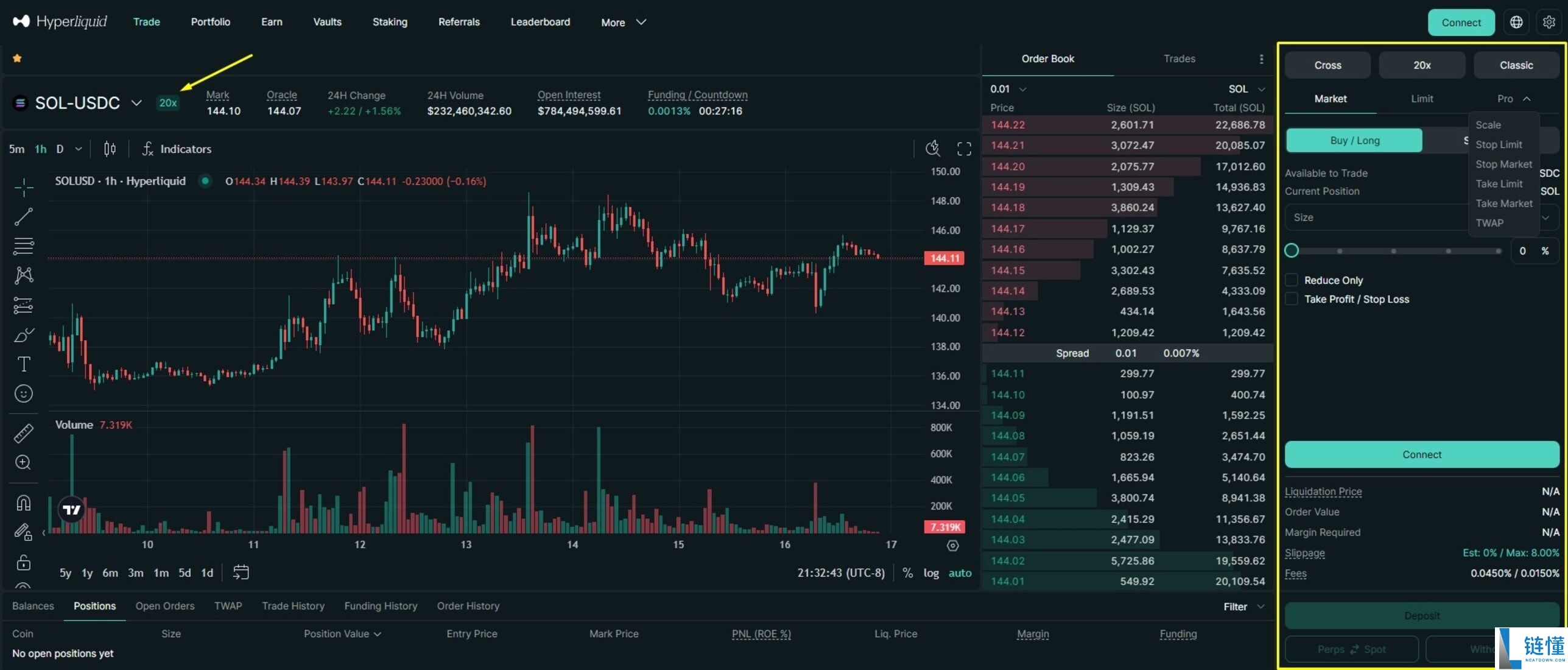Open Indicators on the chart toolbar
Image resolution: width=1568 pixels, height=670 pixels.
177,149
